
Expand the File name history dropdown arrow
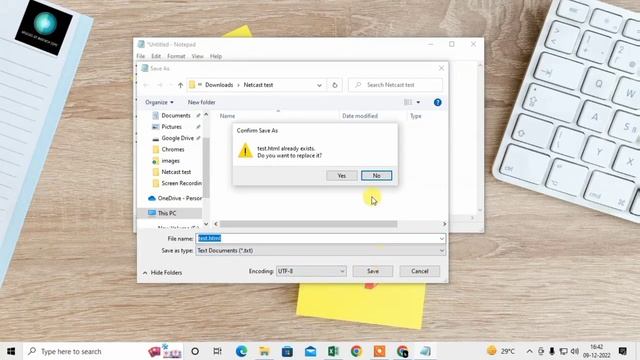click(442, 238)
